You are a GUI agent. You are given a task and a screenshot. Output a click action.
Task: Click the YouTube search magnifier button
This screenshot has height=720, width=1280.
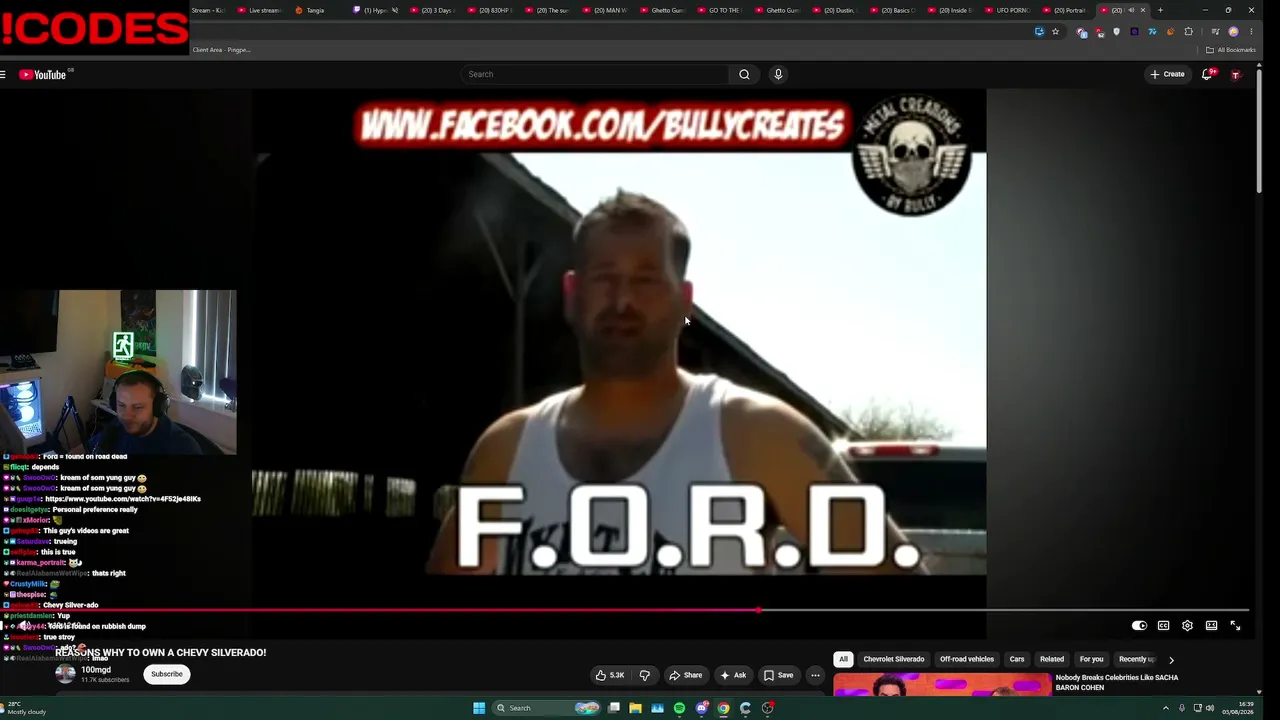point(744,74)
